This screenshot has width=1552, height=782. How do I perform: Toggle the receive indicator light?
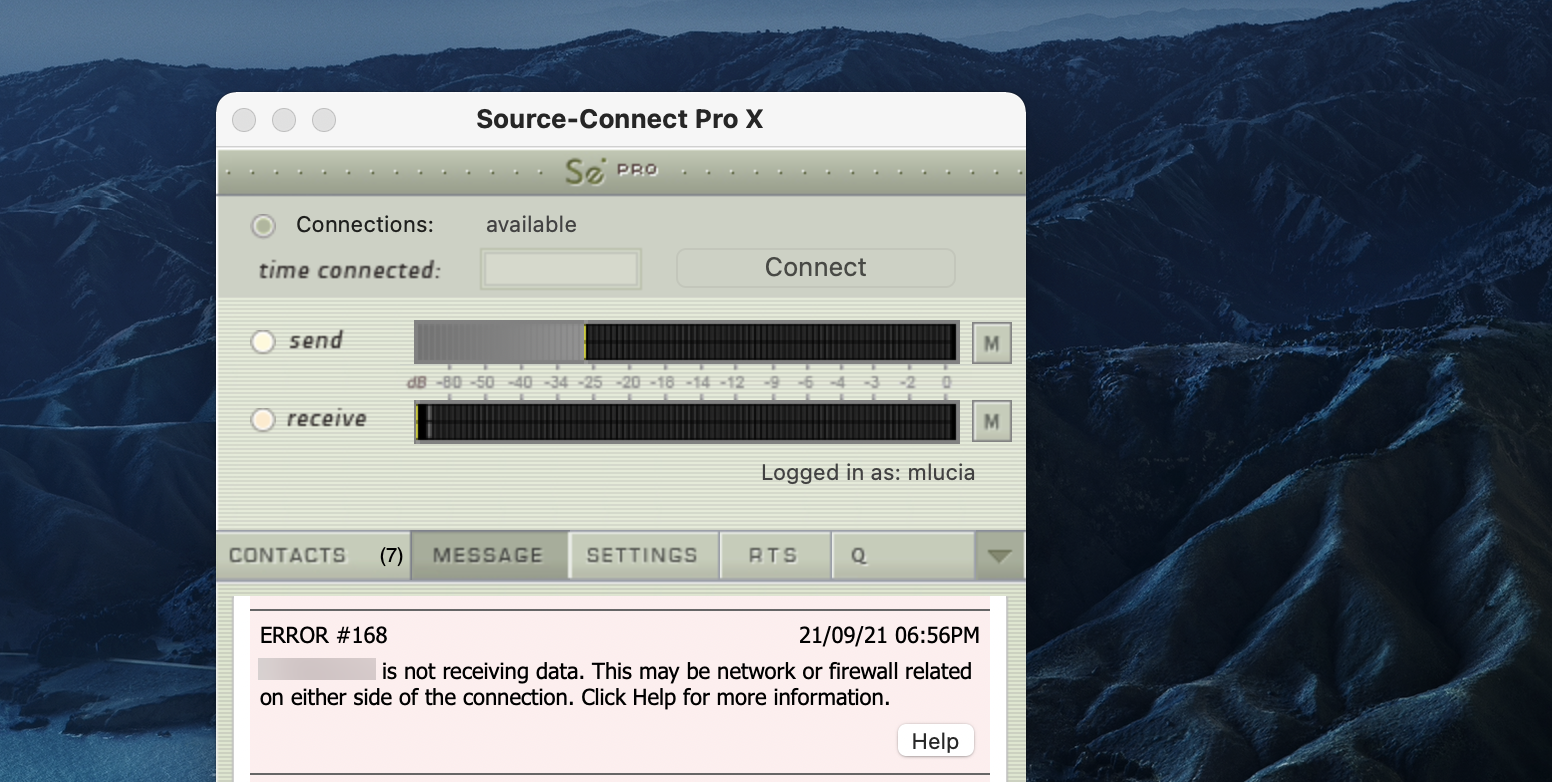point(263,420)
